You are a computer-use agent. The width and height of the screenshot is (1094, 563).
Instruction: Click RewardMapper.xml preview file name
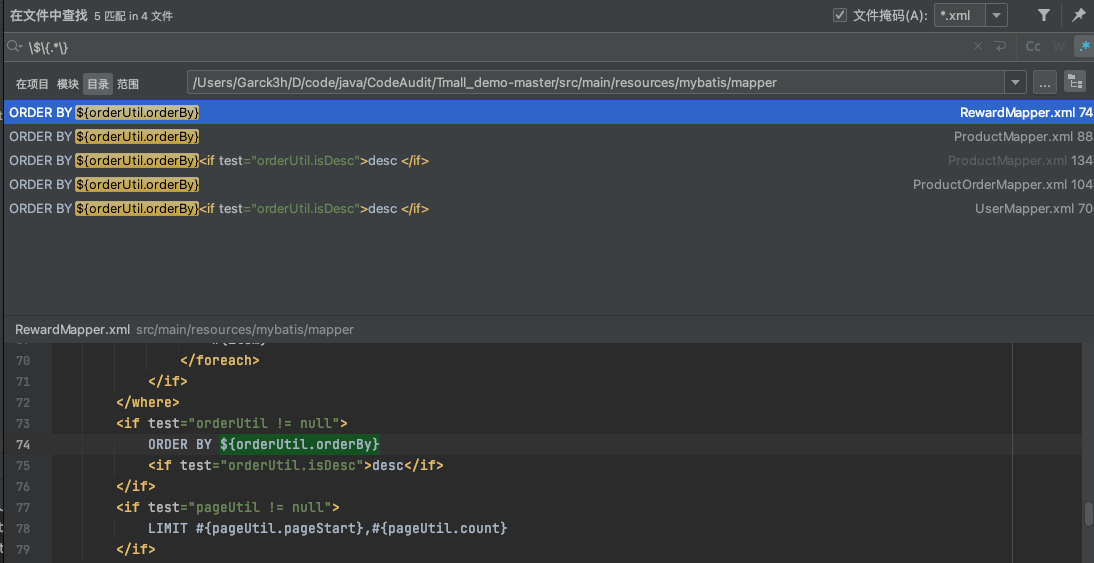(x=73, y=329)
